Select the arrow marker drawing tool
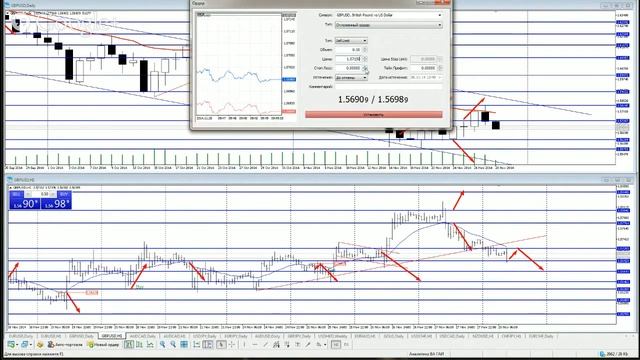640x360 pixels. click(x=308, y=345)
